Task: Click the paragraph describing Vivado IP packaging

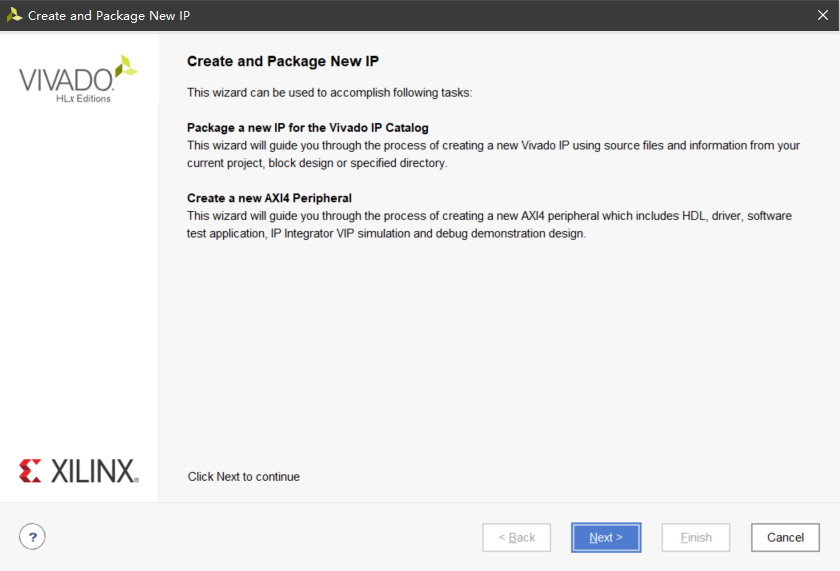Action: [x=493, y=154]
